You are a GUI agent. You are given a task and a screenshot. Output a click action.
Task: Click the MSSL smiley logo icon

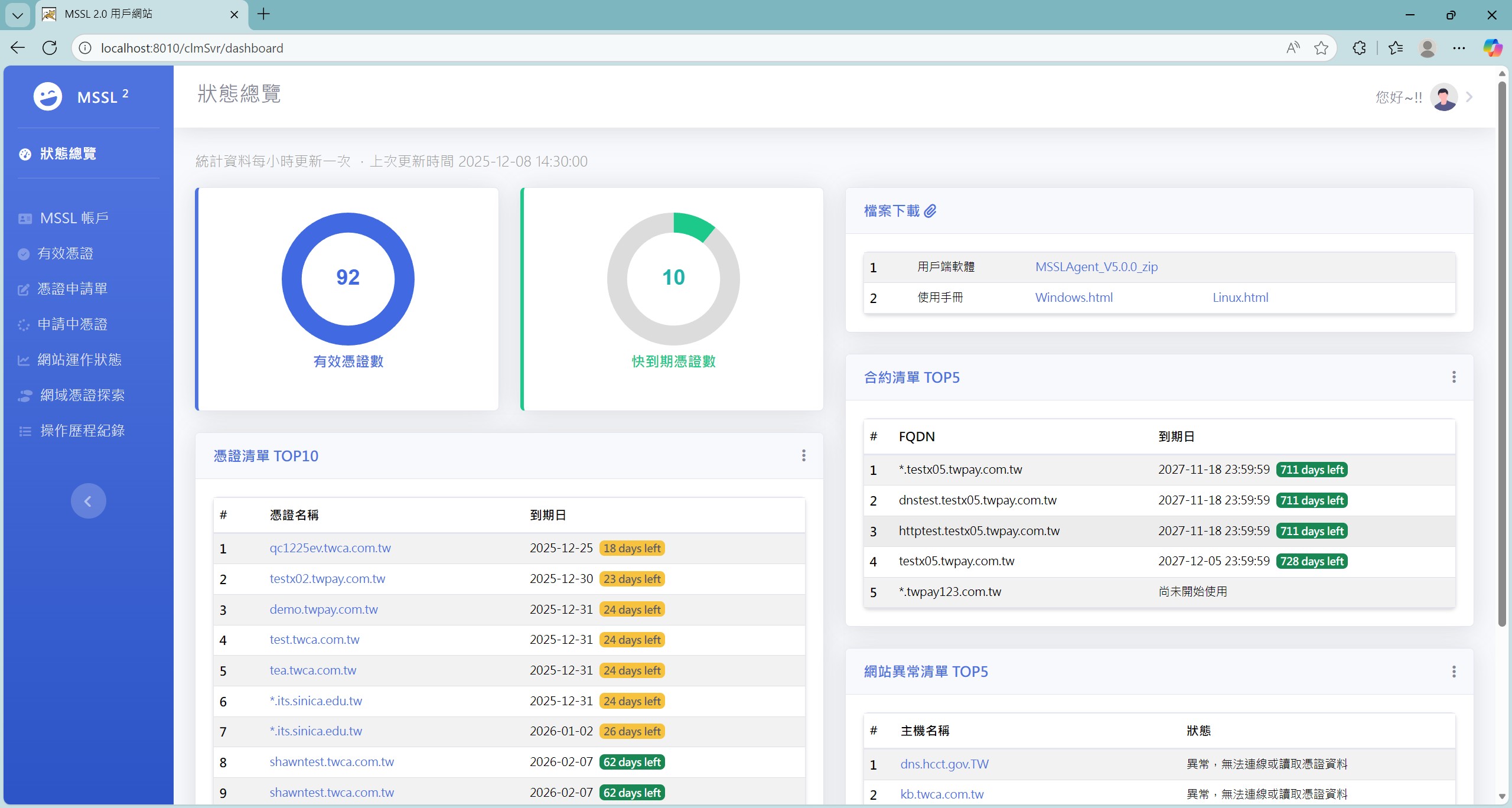click(47, 96)
